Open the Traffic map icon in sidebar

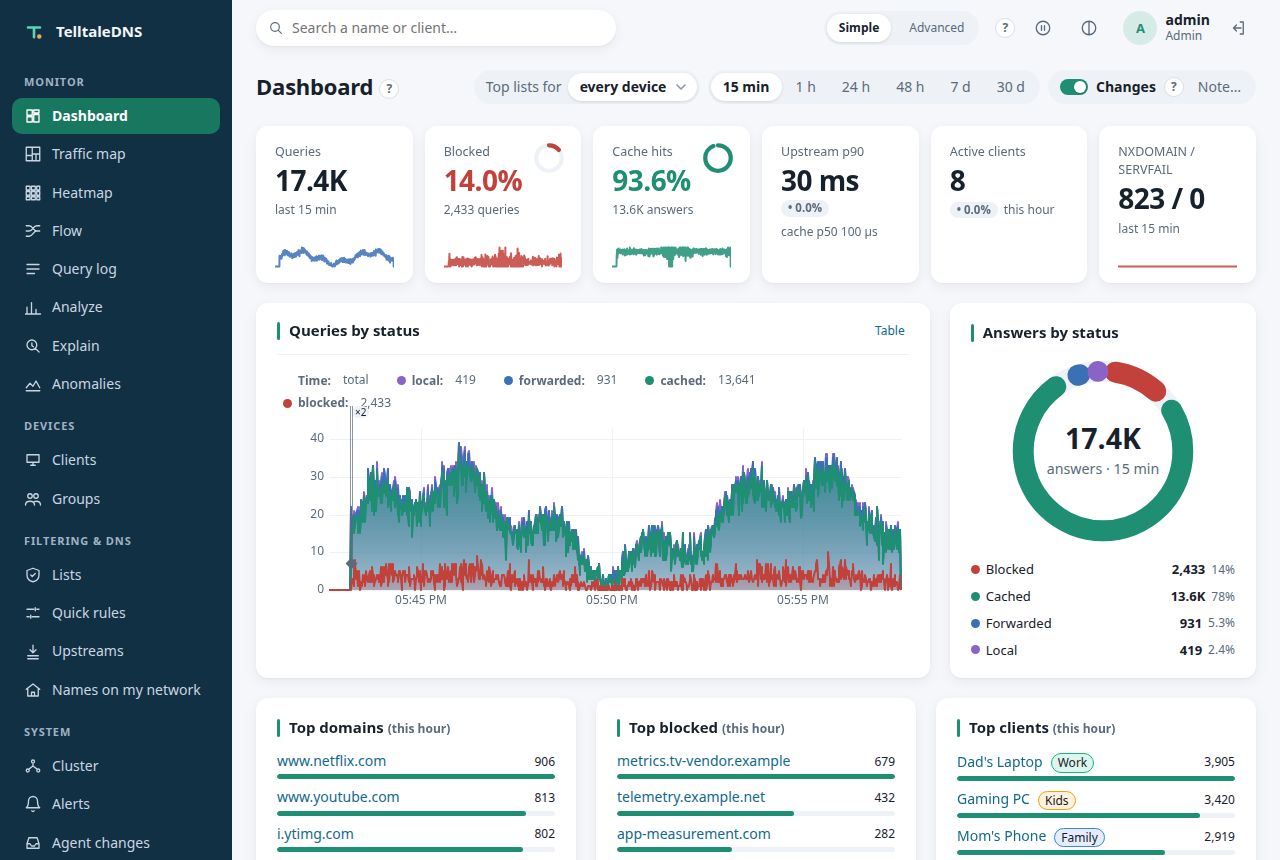pyautogui.click(x=33, y=154)
